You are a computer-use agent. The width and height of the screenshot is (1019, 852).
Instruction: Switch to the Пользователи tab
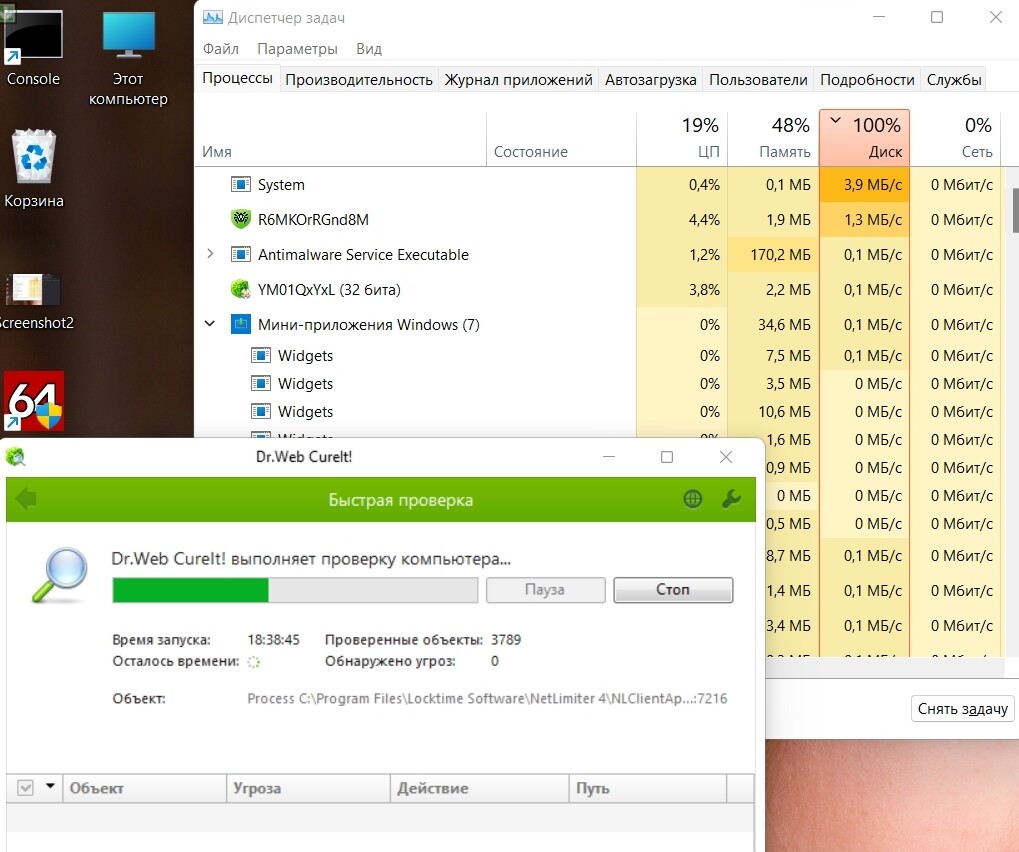[x=758, y=79]
